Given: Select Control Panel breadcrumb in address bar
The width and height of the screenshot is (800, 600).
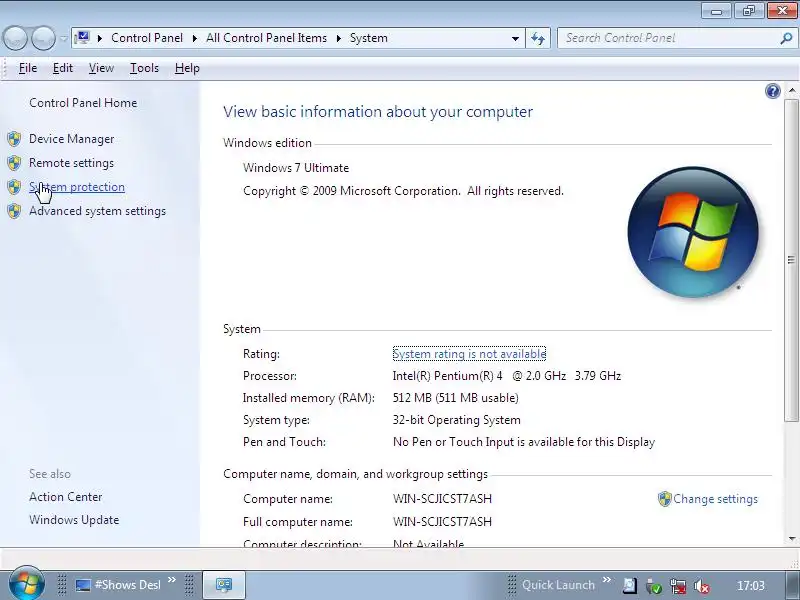Looking at the screenshot, I should pos(146,38).
